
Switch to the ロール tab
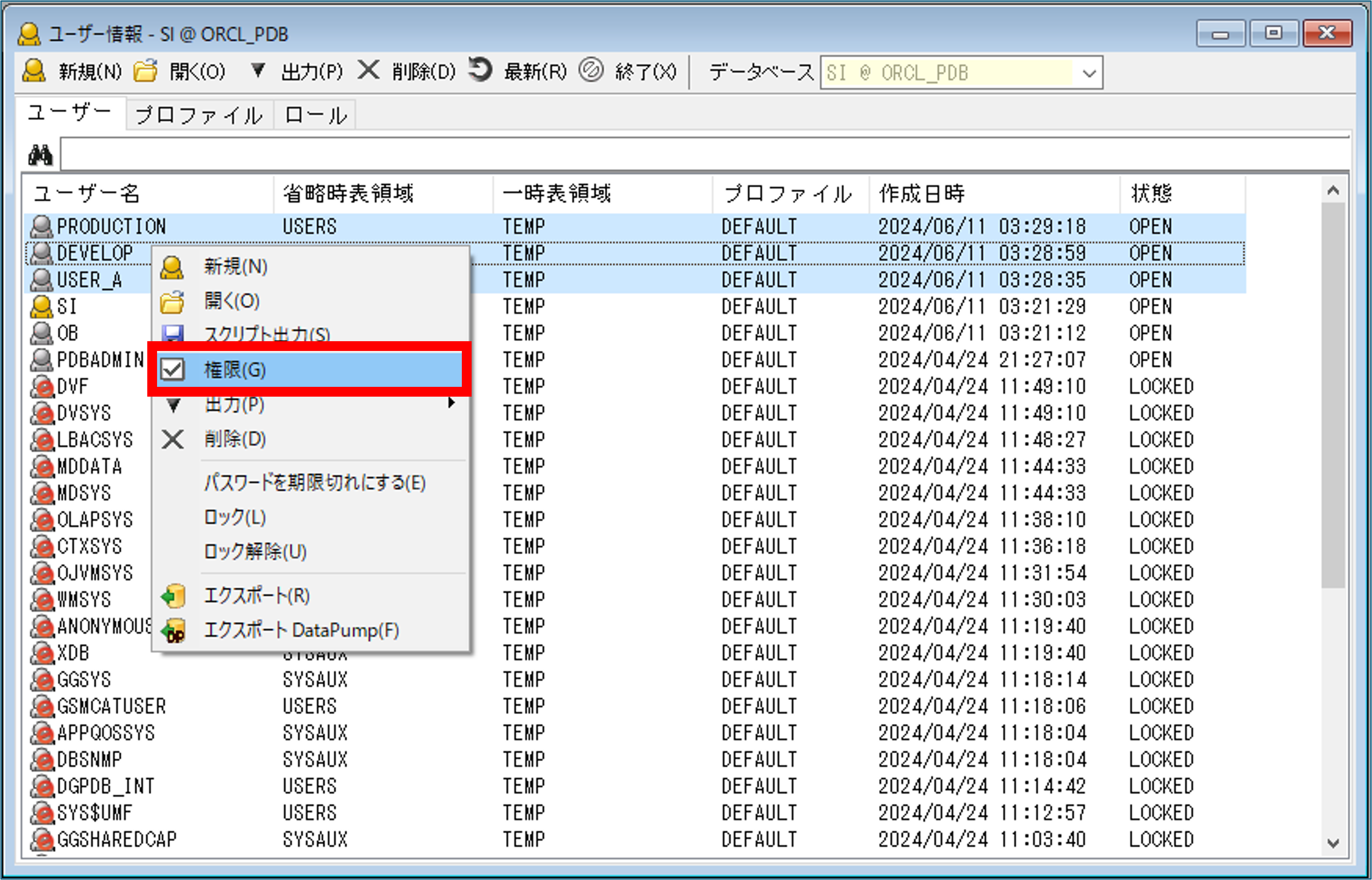coord(316,116)
